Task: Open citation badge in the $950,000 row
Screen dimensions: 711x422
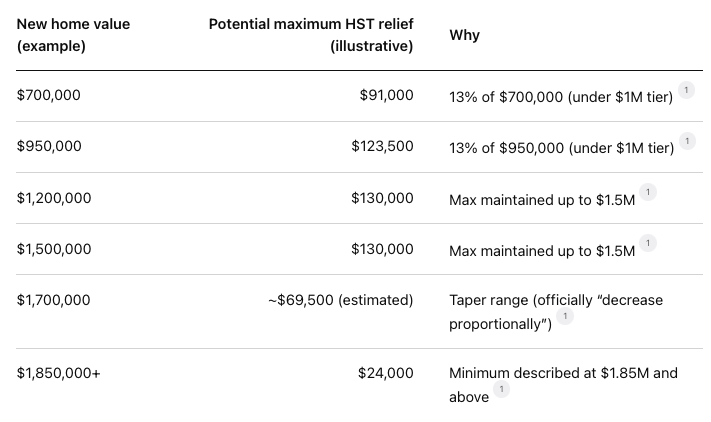Action: (x=686, y=141)
